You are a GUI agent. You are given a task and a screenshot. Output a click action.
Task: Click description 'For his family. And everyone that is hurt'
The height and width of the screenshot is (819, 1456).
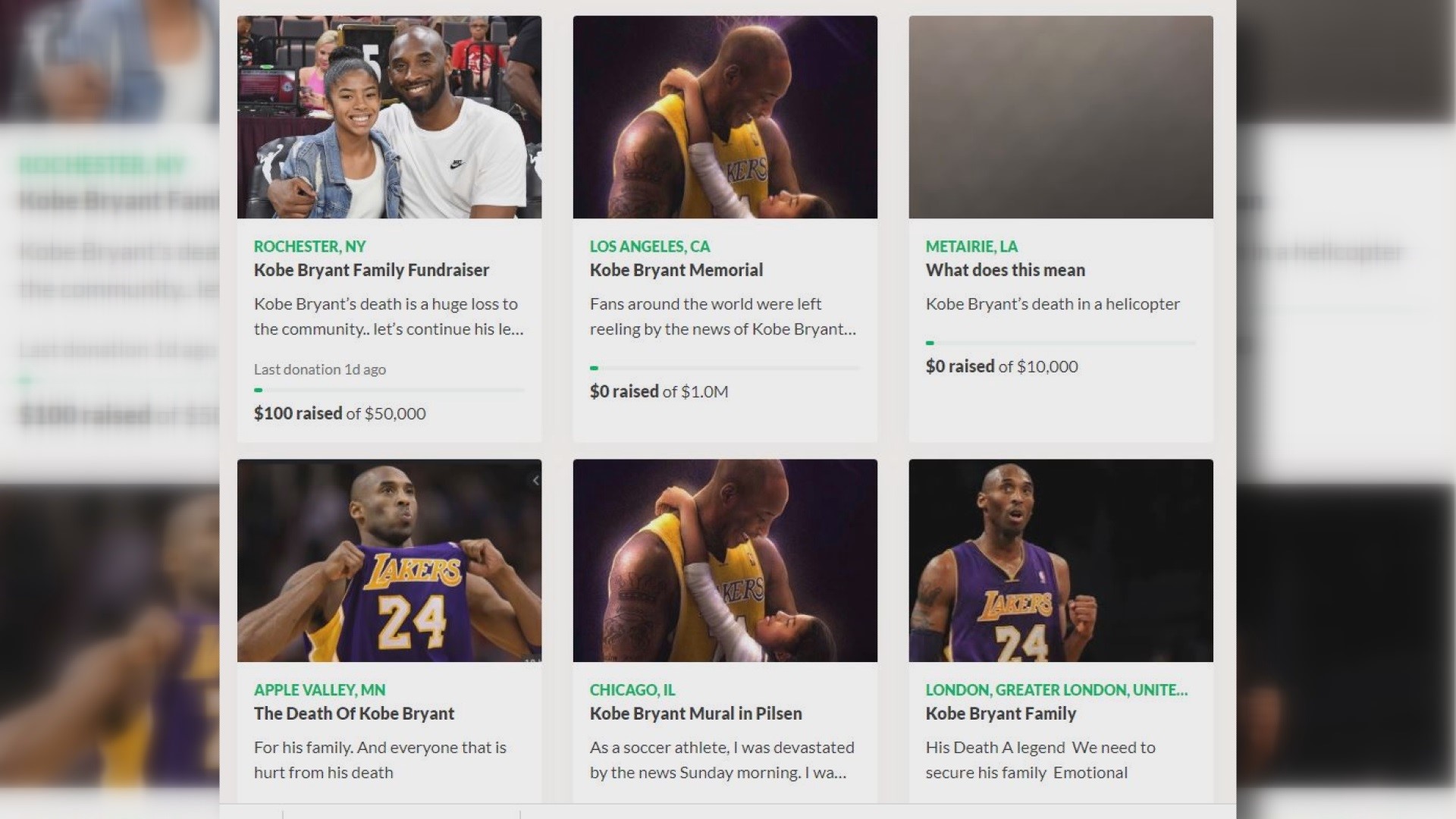(380, 760)
